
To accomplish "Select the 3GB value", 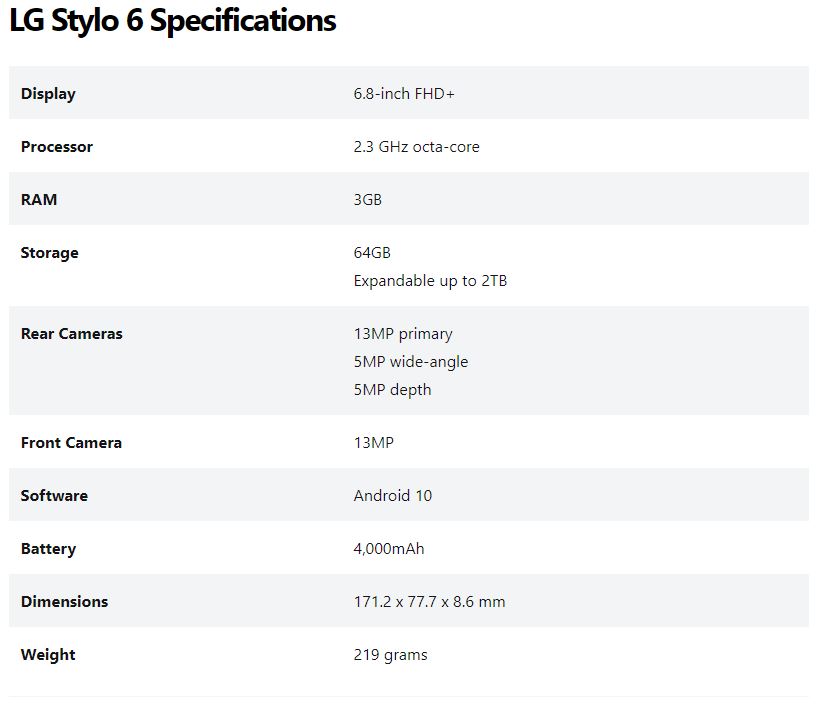I will (368, 200).
